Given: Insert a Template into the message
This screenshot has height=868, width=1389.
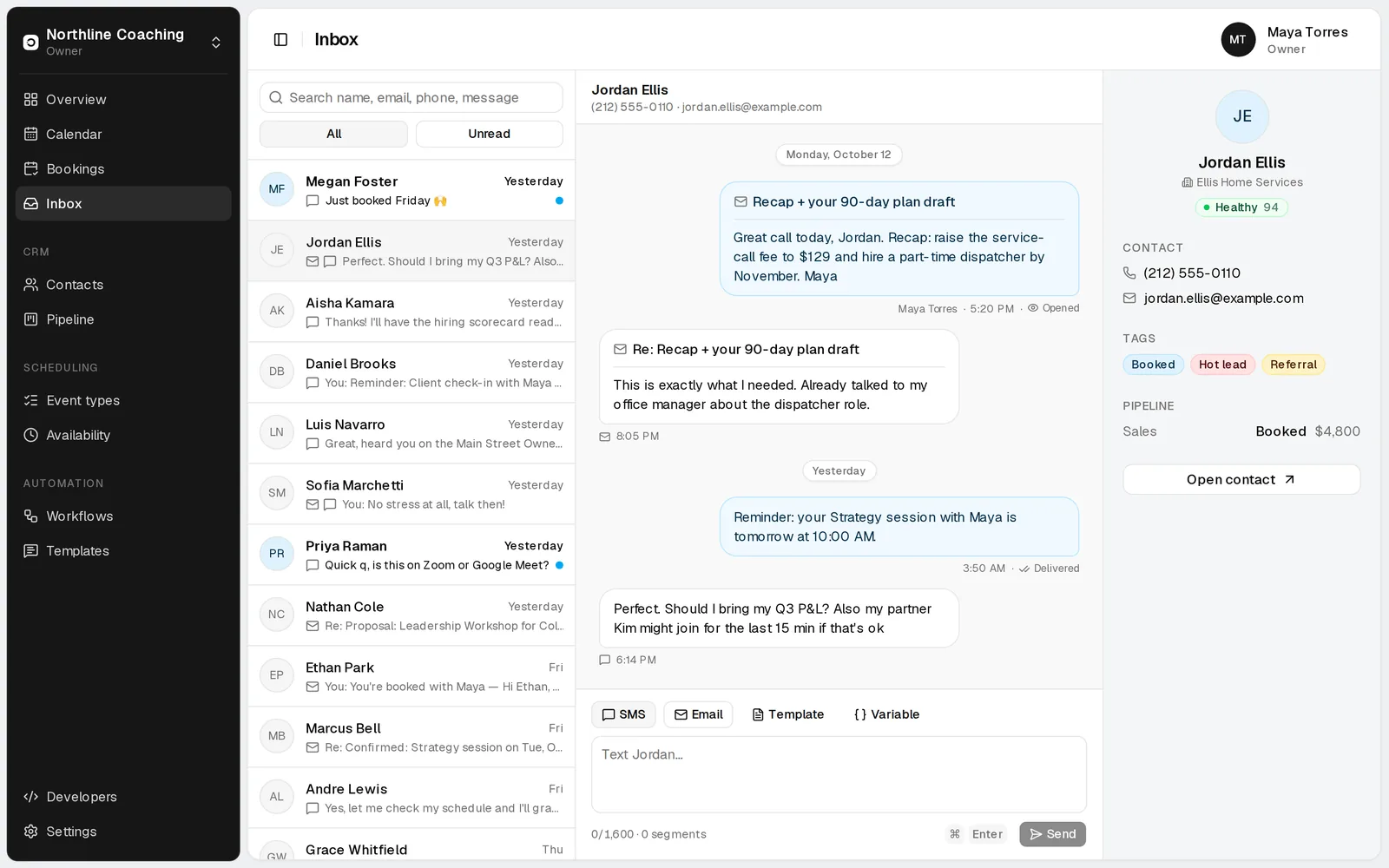Looking at the screenshot, I should click(788, 714).
